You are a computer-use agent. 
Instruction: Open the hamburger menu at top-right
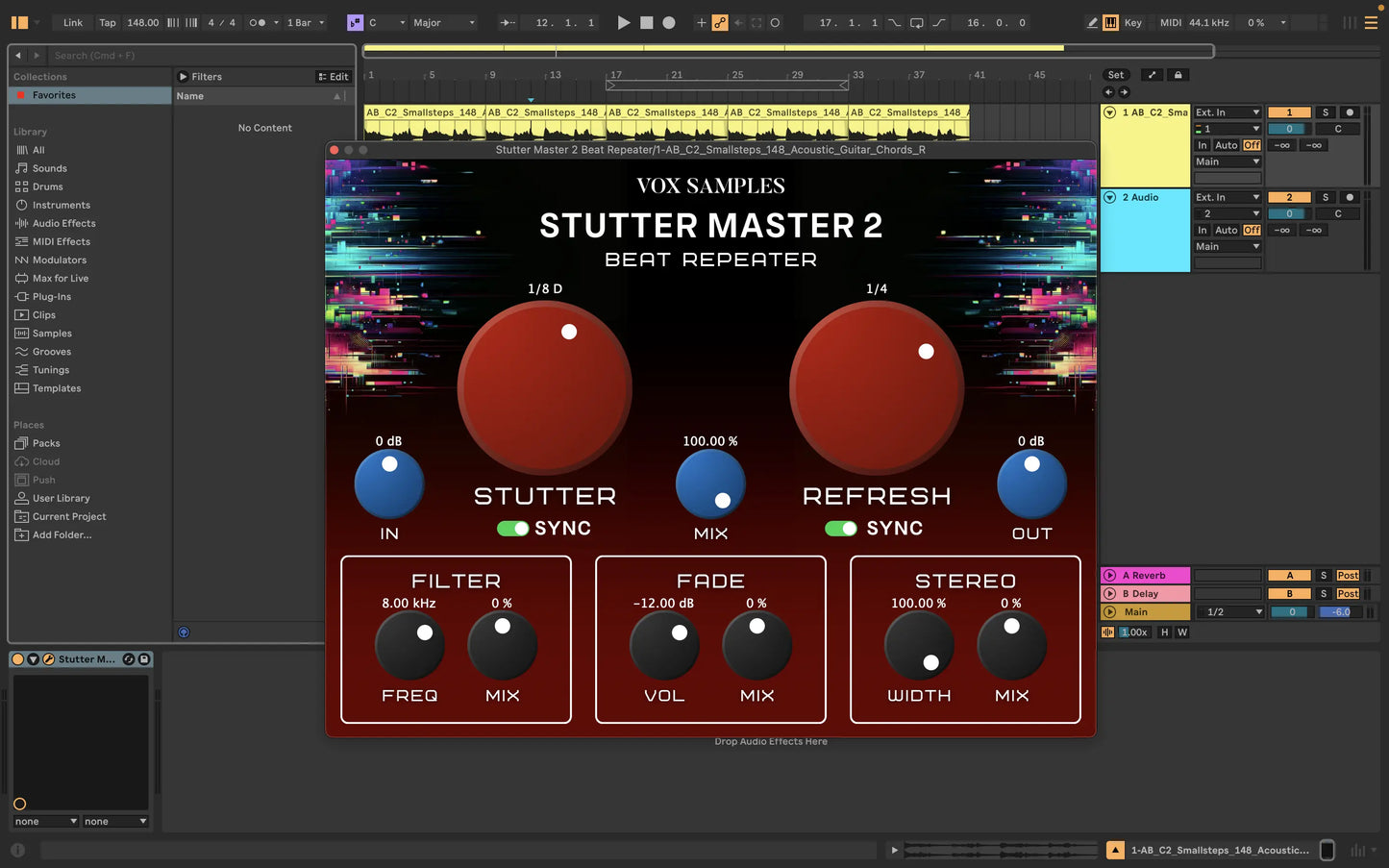[1372, 22]
